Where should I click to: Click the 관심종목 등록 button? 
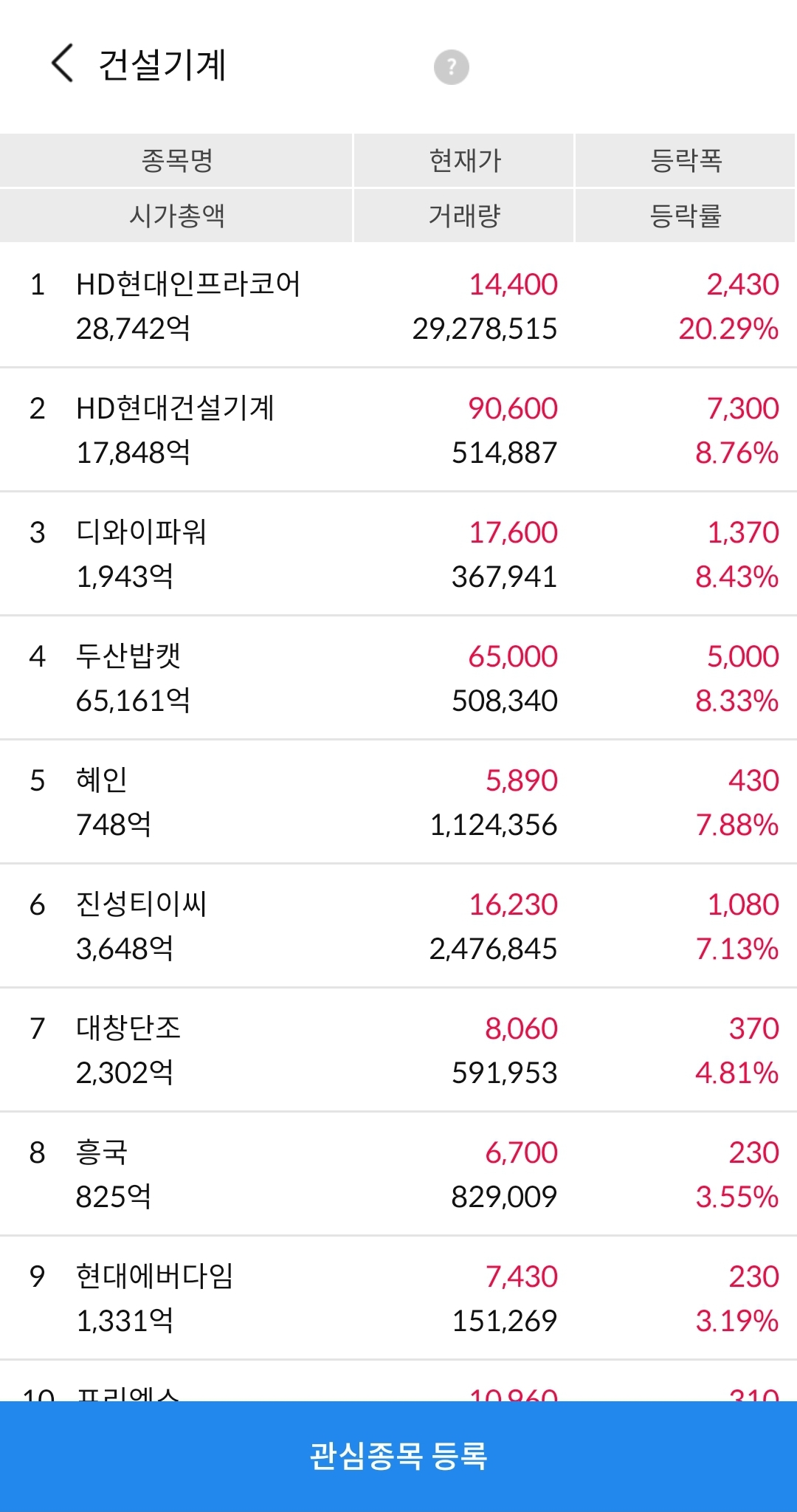point(398,1456)
